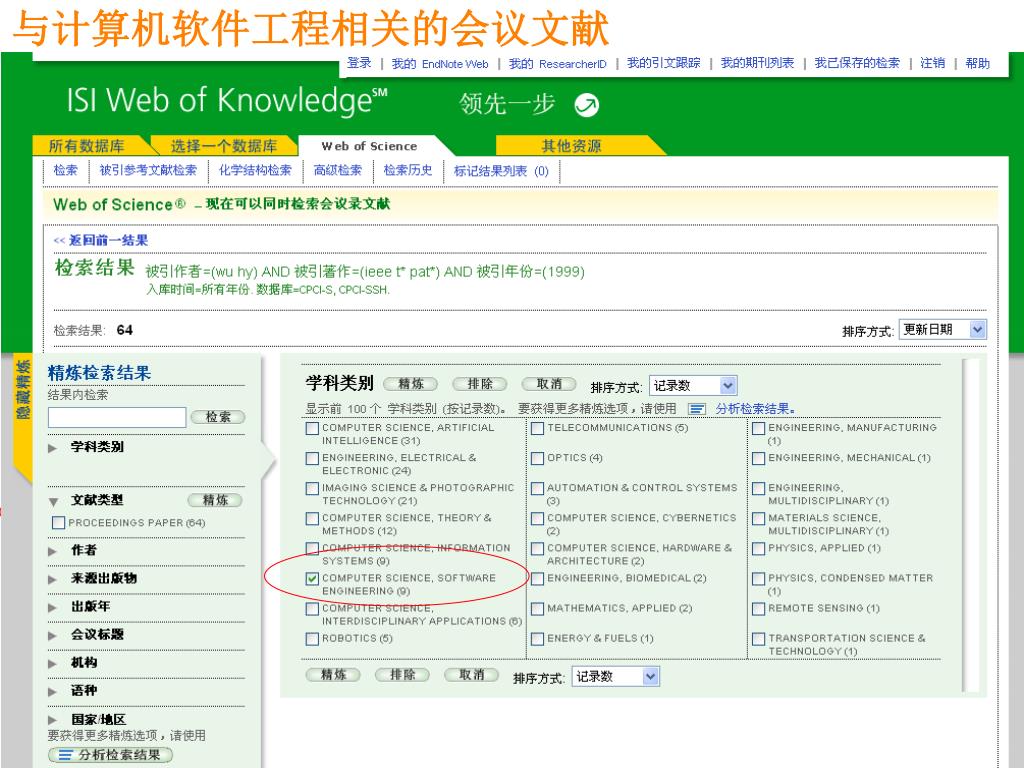This screenshot has width=1024, height=768.
Task: Open the 更新日期 sort dropdown
Action: 942,330
